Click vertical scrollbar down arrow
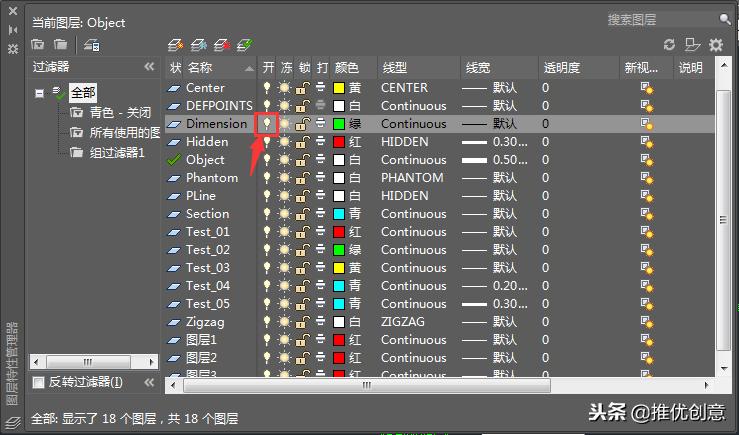The width and height of the screenshot is (739, 435). [724, 368]
